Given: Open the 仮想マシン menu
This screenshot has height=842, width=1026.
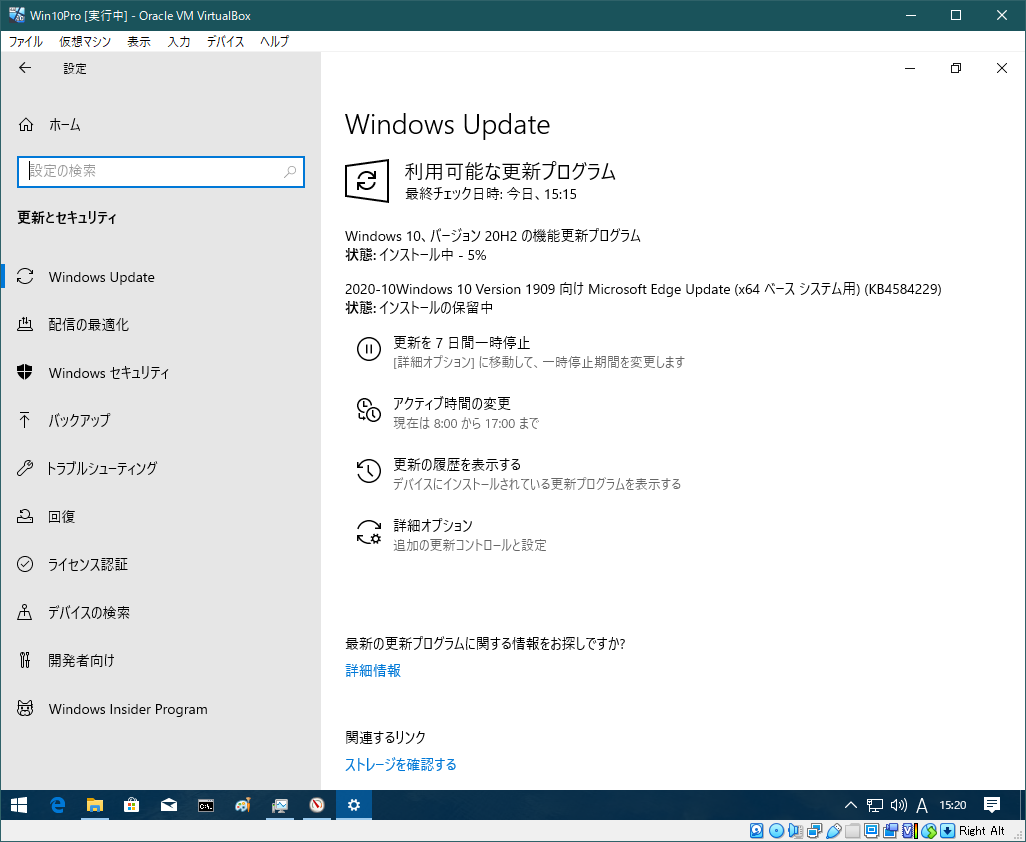Looking at the screenshot, I should (85, 41).
